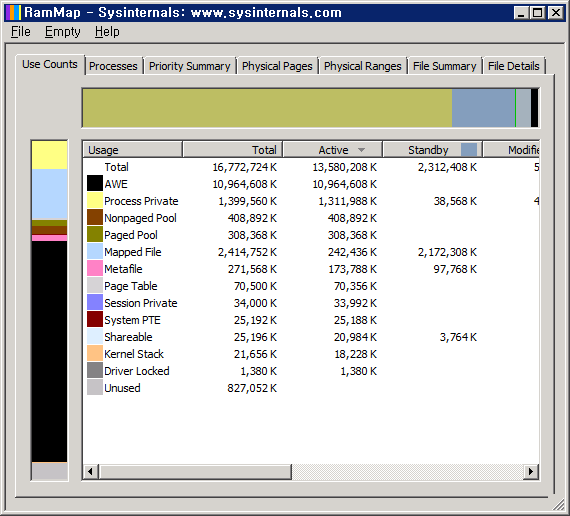Screen dimensions: 570x516
Task: Select the Kernel Stack row label
Action: (134, 354)
